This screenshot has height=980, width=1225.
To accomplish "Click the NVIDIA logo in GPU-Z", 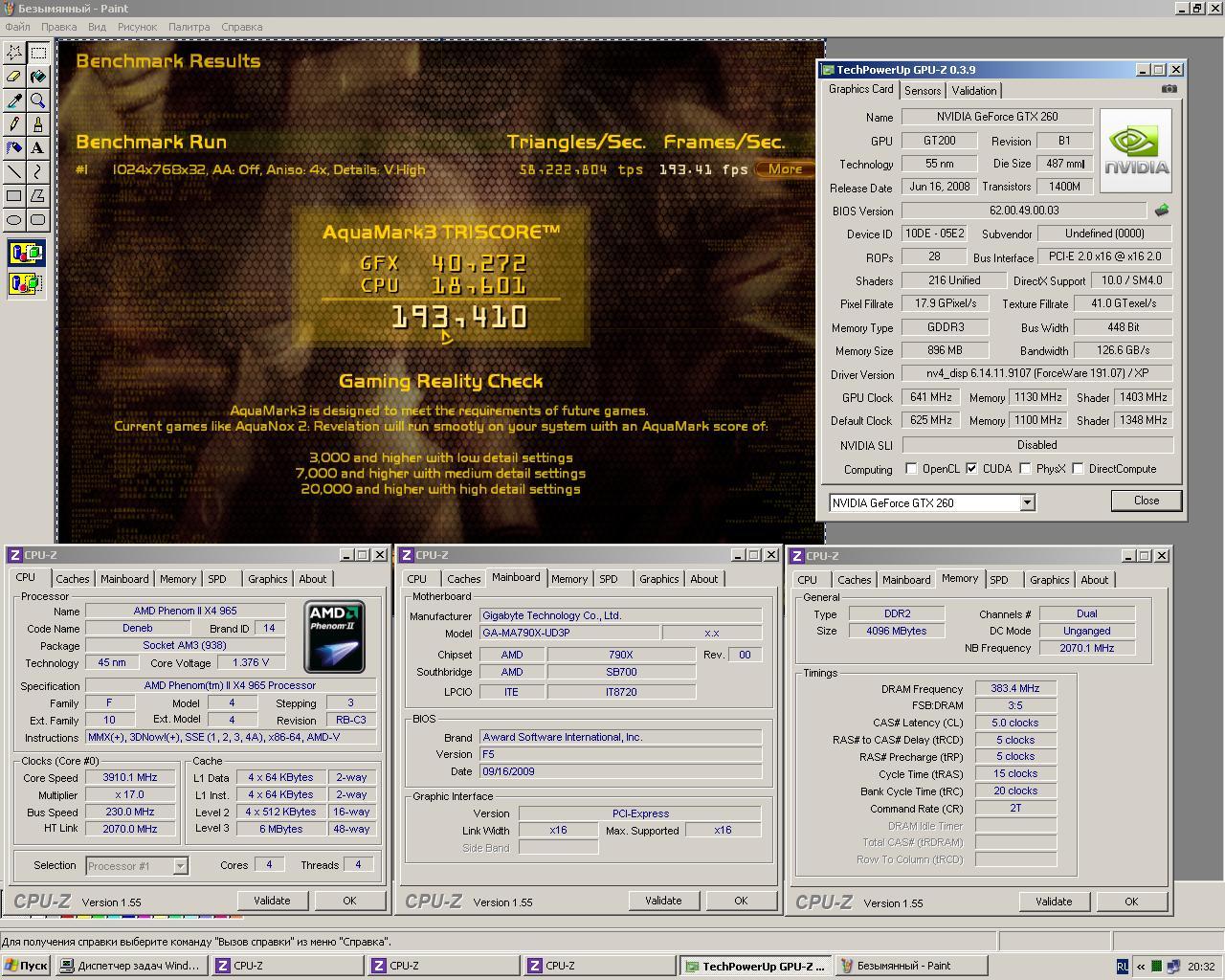I will click(x=1136, y=151).
